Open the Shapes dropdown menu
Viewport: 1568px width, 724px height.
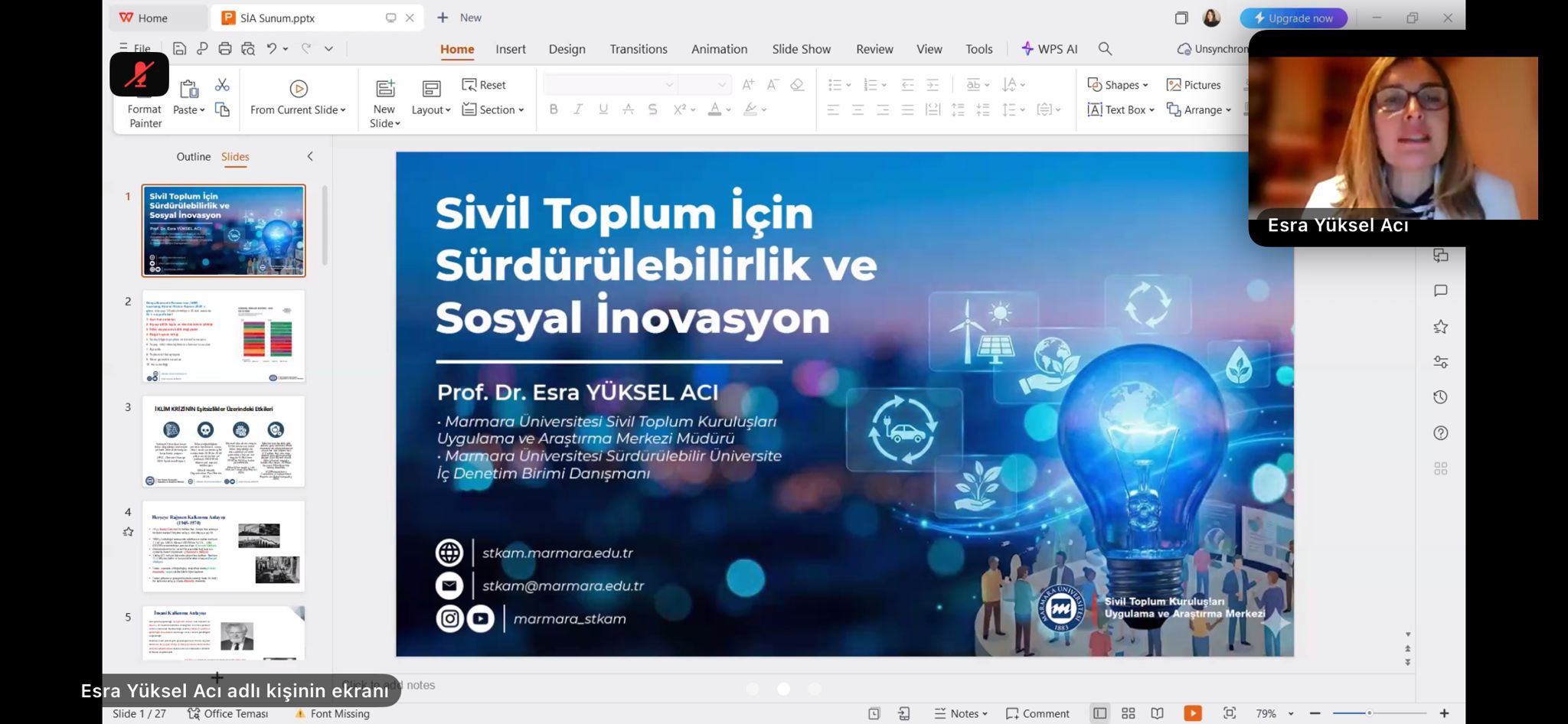pos(1119,85)
